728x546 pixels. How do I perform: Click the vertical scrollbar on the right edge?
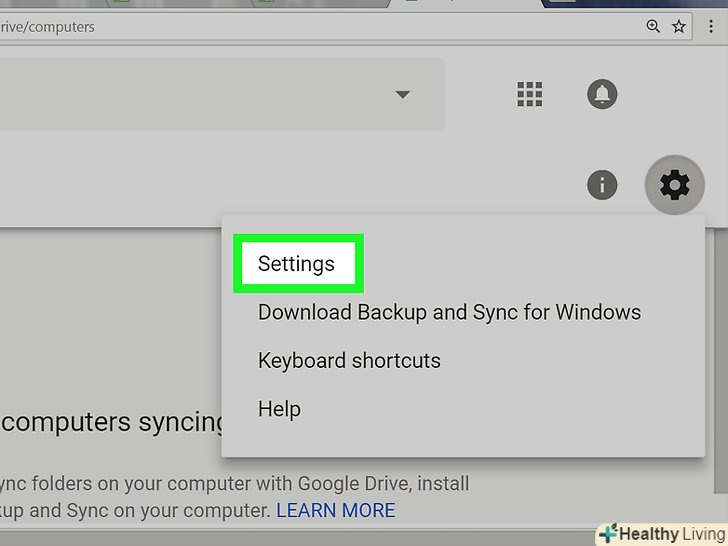[x=722, y=300]
